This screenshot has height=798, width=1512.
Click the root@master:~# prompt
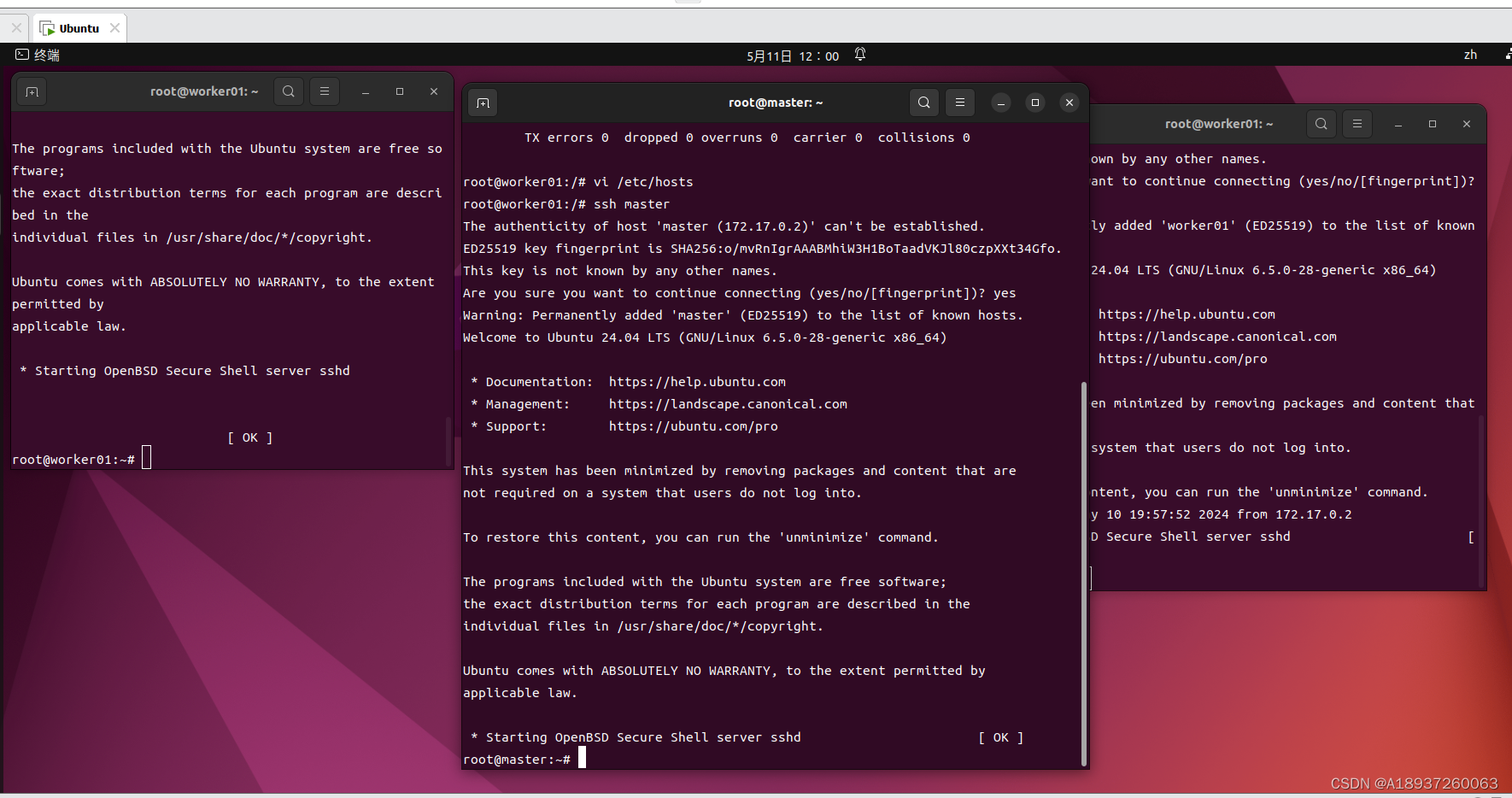point(516,760)
